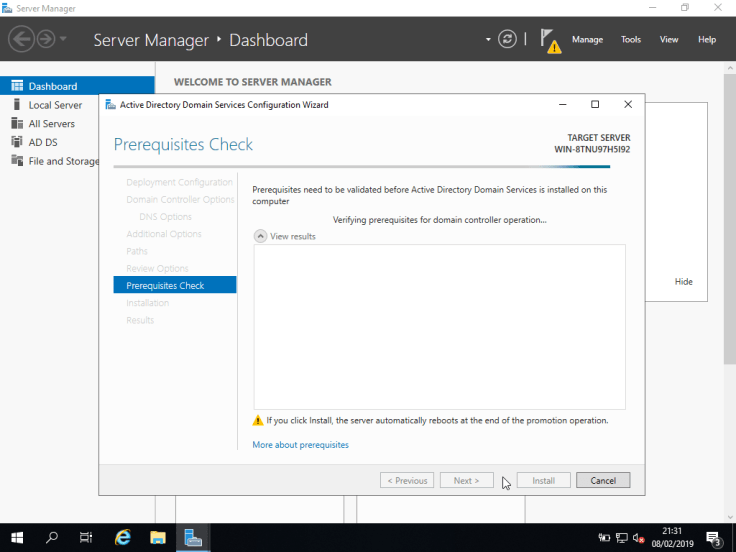The height and width of the screenshot is (552, 736).
Task: Open the More about prerequisites link
Action: click(300, 445)
